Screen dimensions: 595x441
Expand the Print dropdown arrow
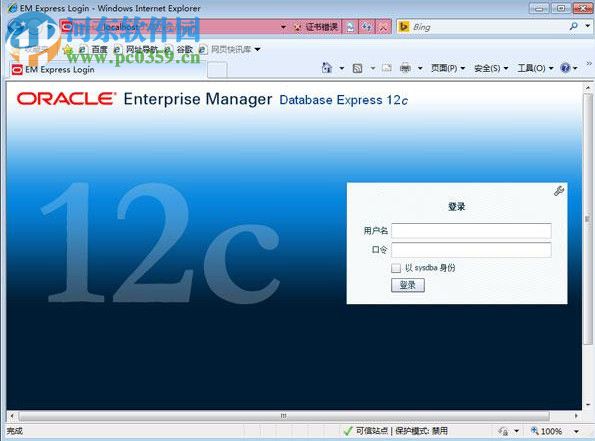point(420,68)
